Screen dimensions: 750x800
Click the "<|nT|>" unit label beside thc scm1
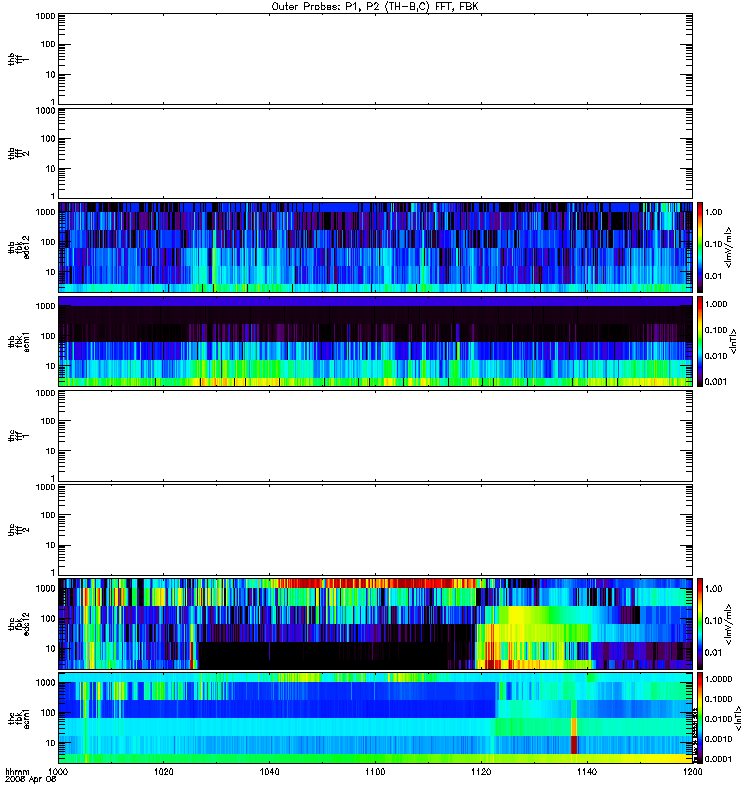coord(737,718)
